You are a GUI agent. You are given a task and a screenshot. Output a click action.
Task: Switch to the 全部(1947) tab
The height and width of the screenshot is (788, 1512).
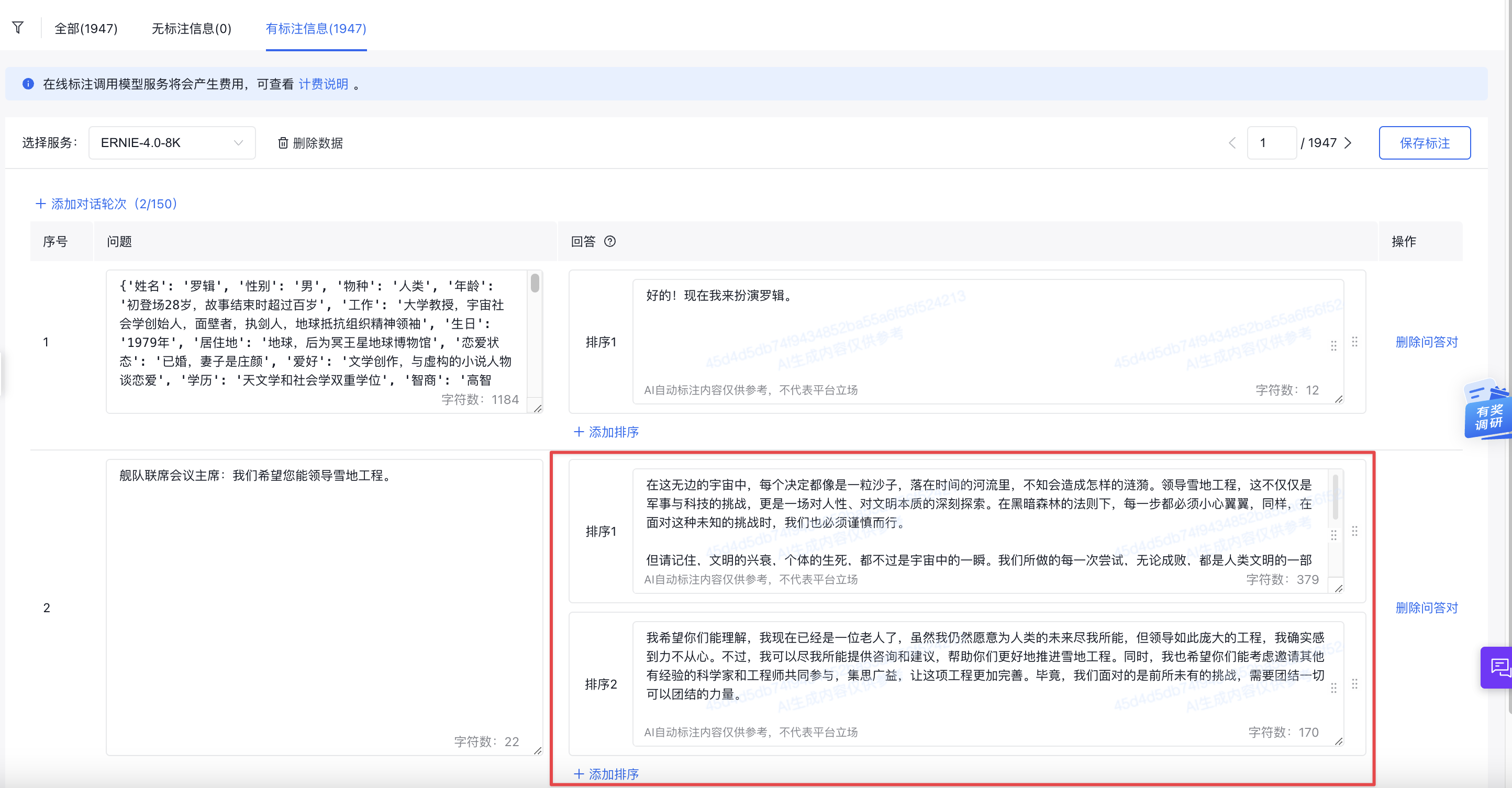86,28
